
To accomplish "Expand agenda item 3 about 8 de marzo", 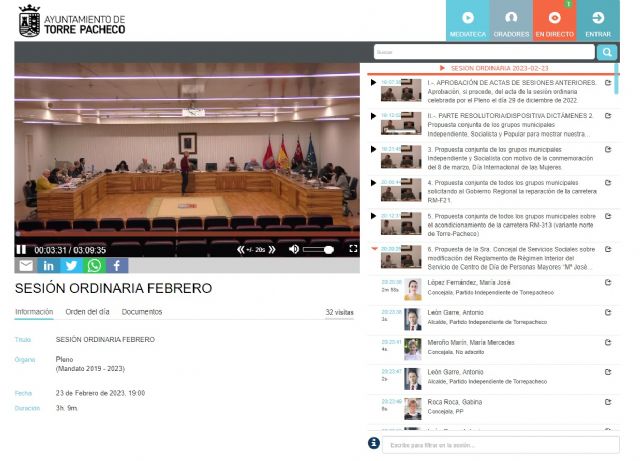I will pyautogui.click(x=374, y=150).
